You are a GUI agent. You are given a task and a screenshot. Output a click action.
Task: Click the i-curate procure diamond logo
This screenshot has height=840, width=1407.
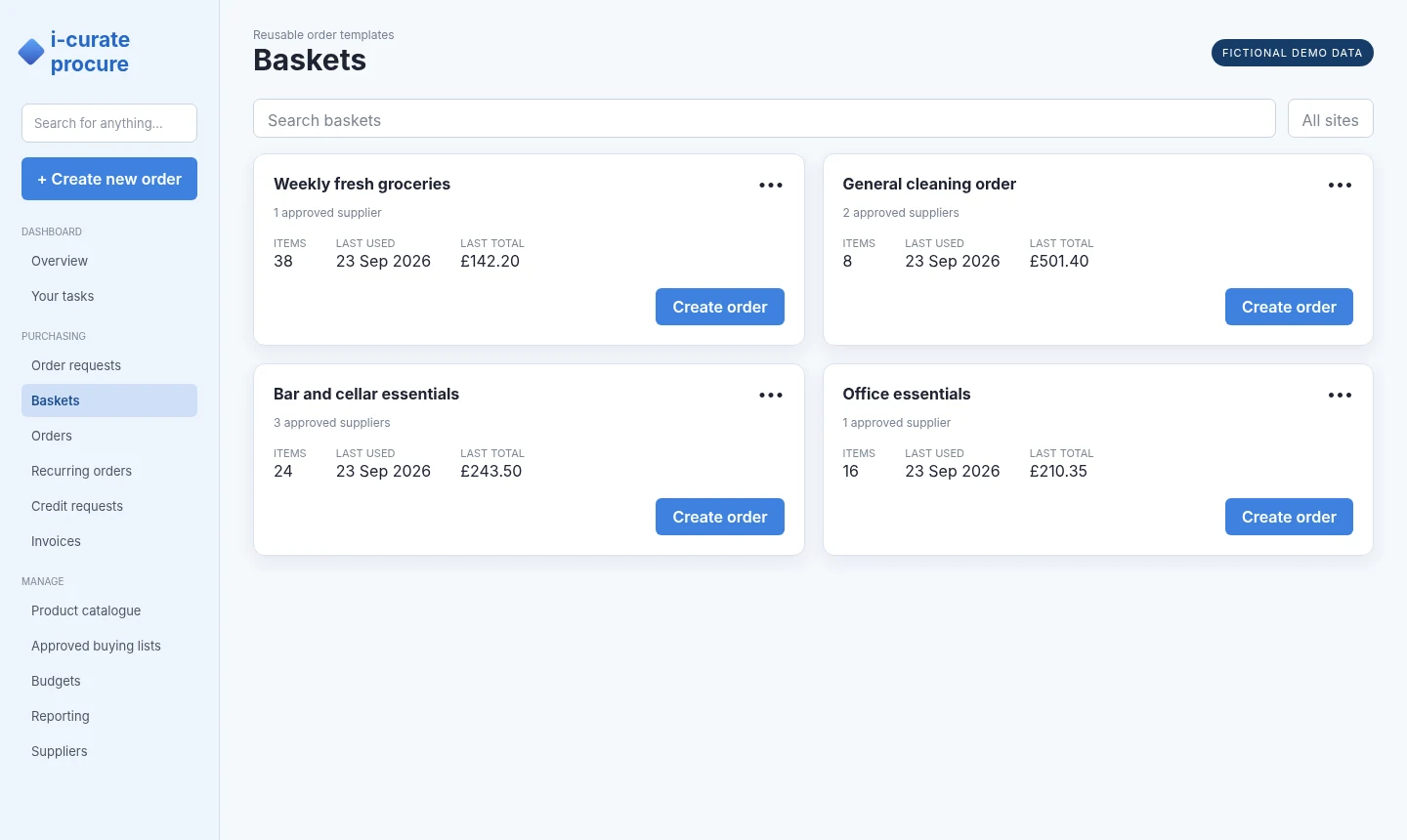pos(31,52)
